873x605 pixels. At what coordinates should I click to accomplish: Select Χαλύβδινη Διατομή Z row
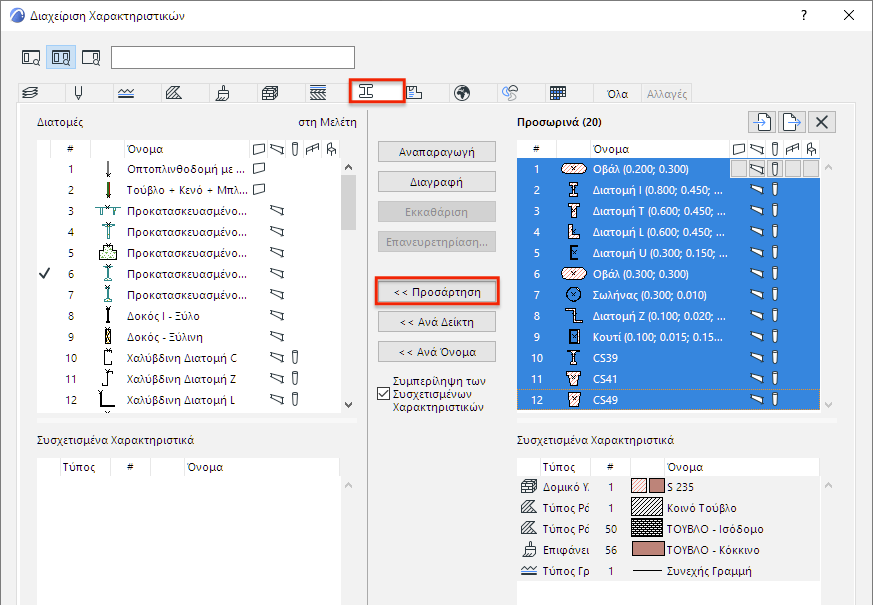(188, 379)
